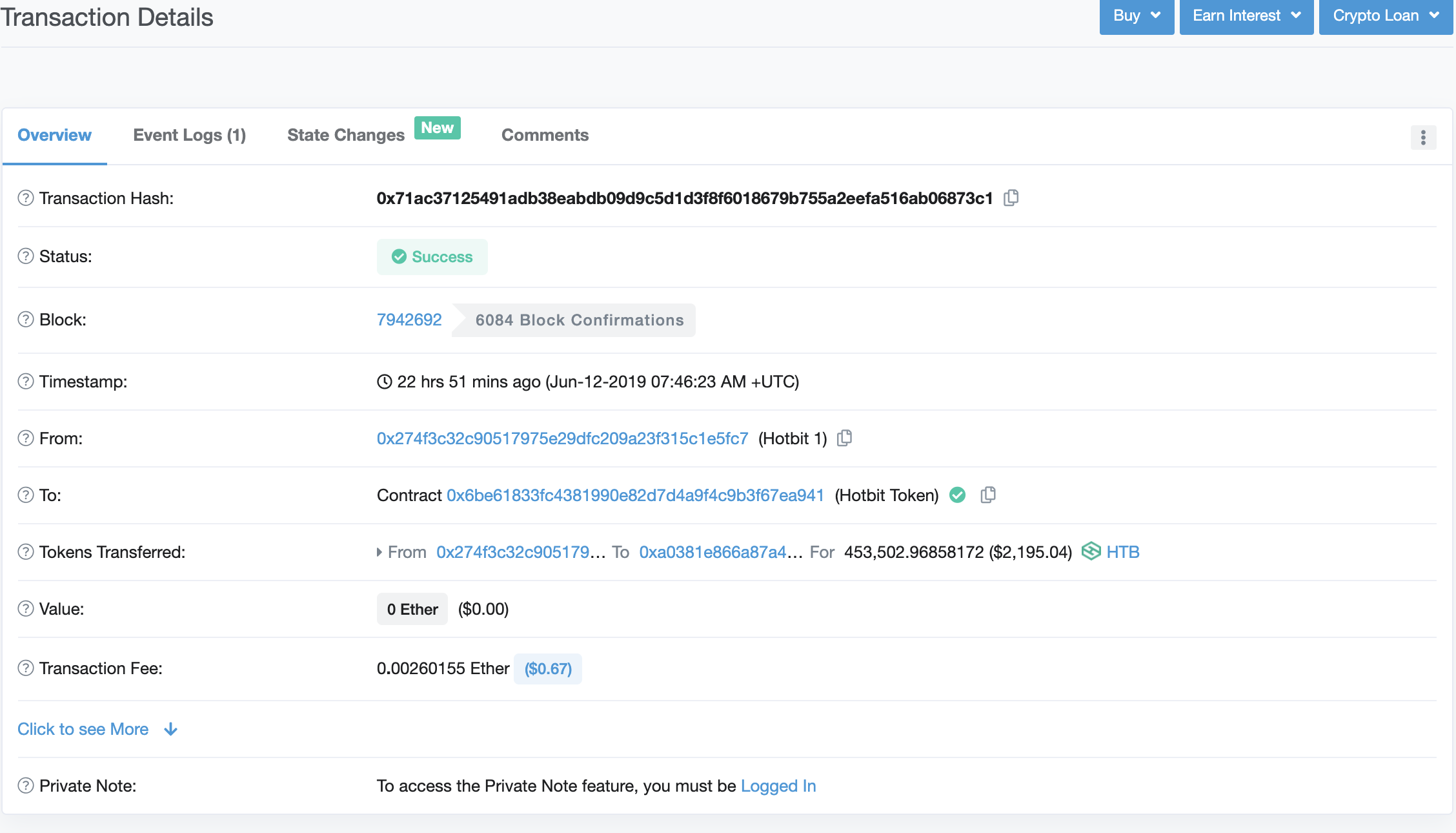1456x833 pixels.
Task: Click the 6084 Block Confirmations badge
Action: 574,320
